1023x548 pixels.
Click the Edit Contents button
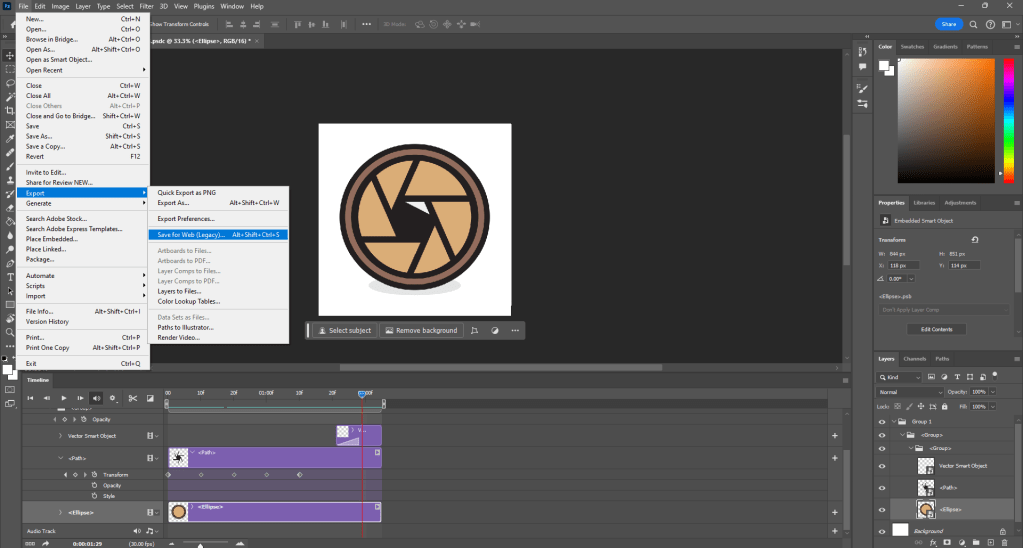(936, 329)
